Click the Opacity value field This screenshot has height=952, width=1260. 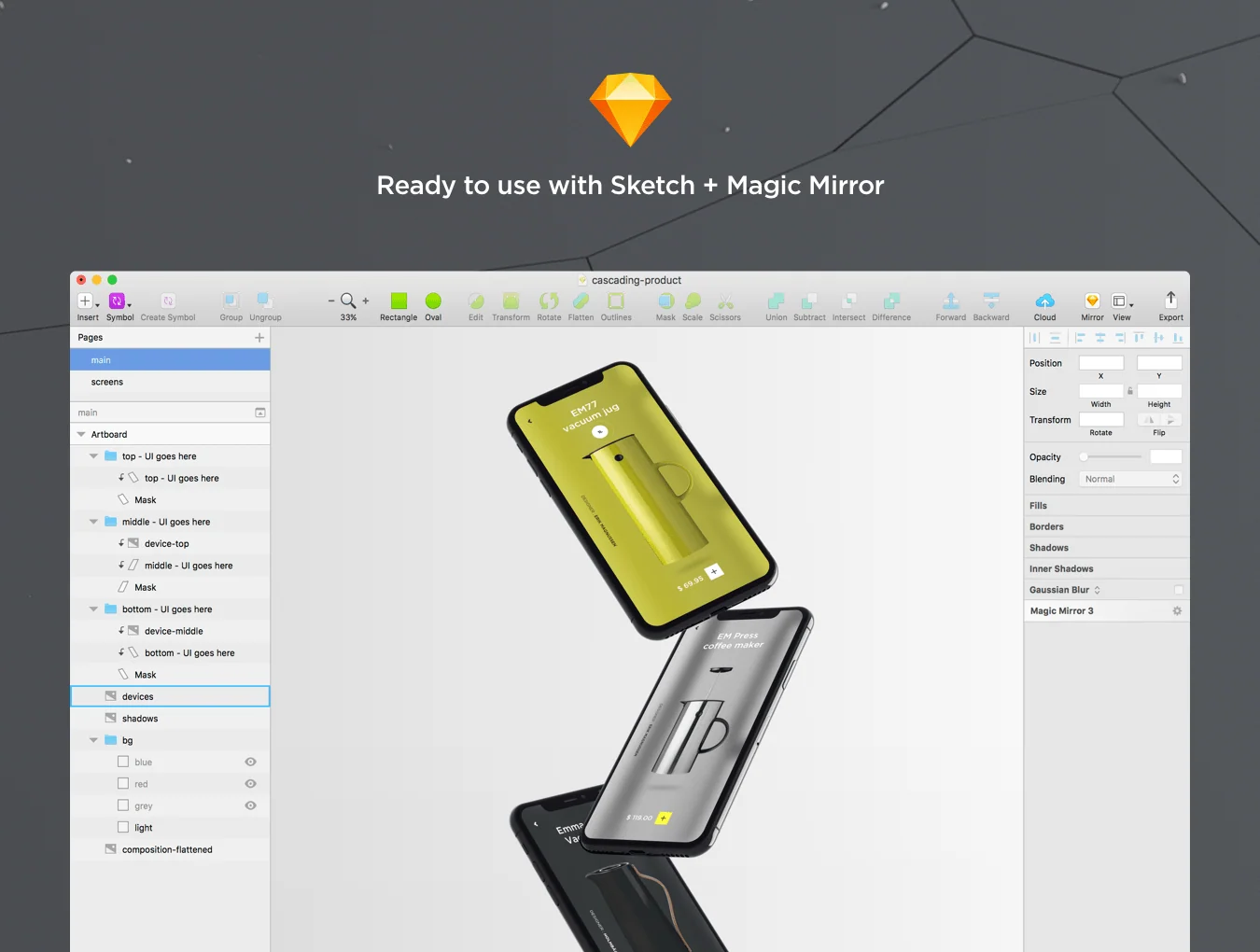coord(1166,456)
